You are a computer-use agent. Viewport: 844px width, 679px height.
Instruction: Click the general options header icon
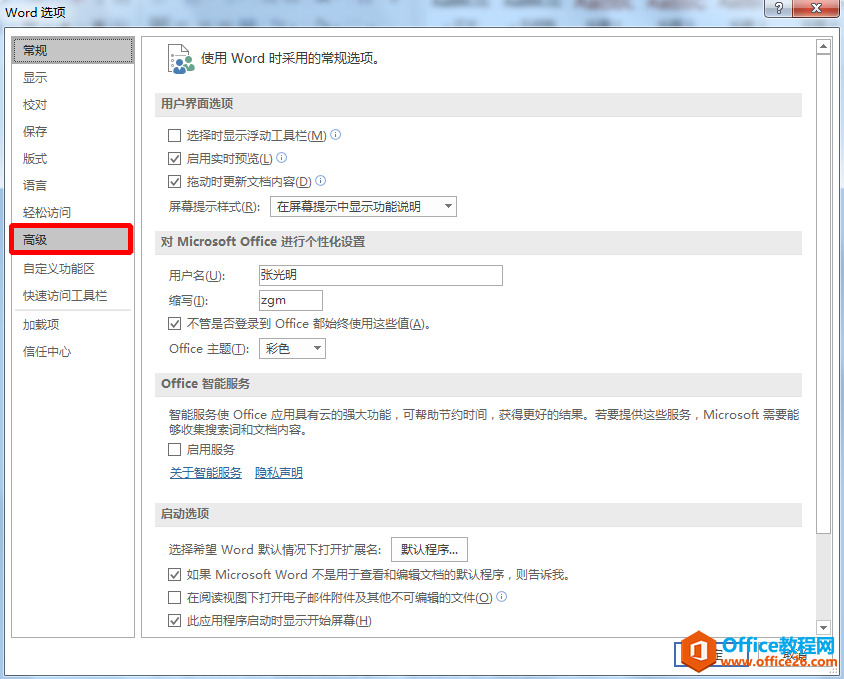(180, 59)
